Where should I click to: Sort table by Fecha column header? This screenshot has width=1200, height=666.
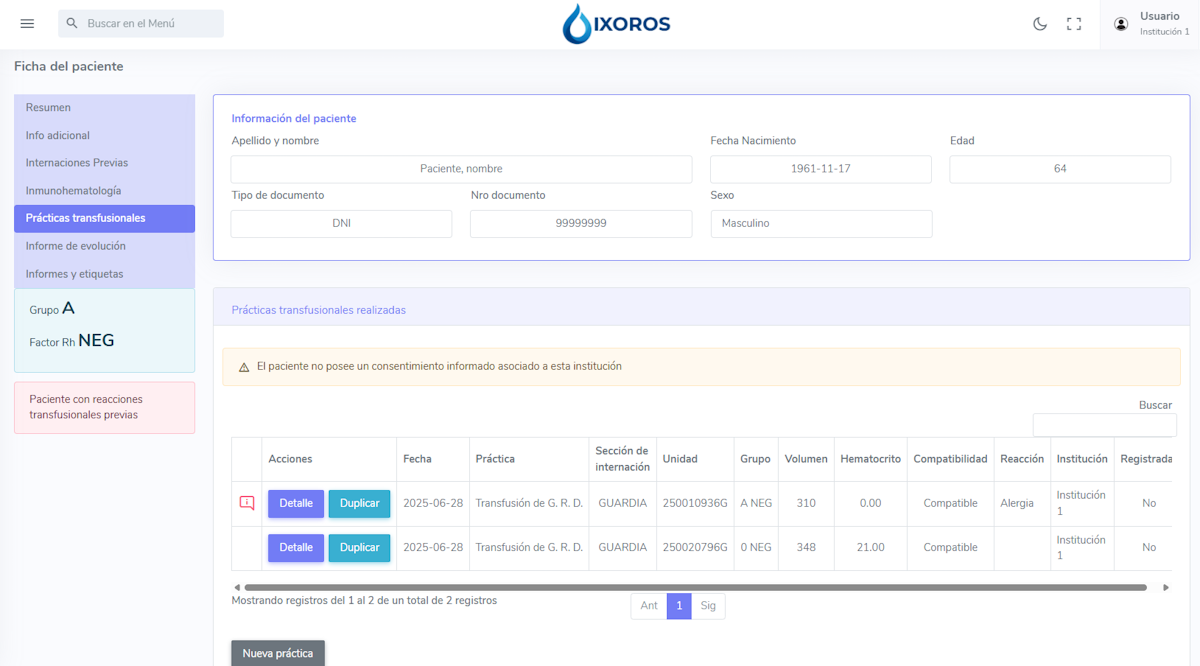click(x=433, y=459)
